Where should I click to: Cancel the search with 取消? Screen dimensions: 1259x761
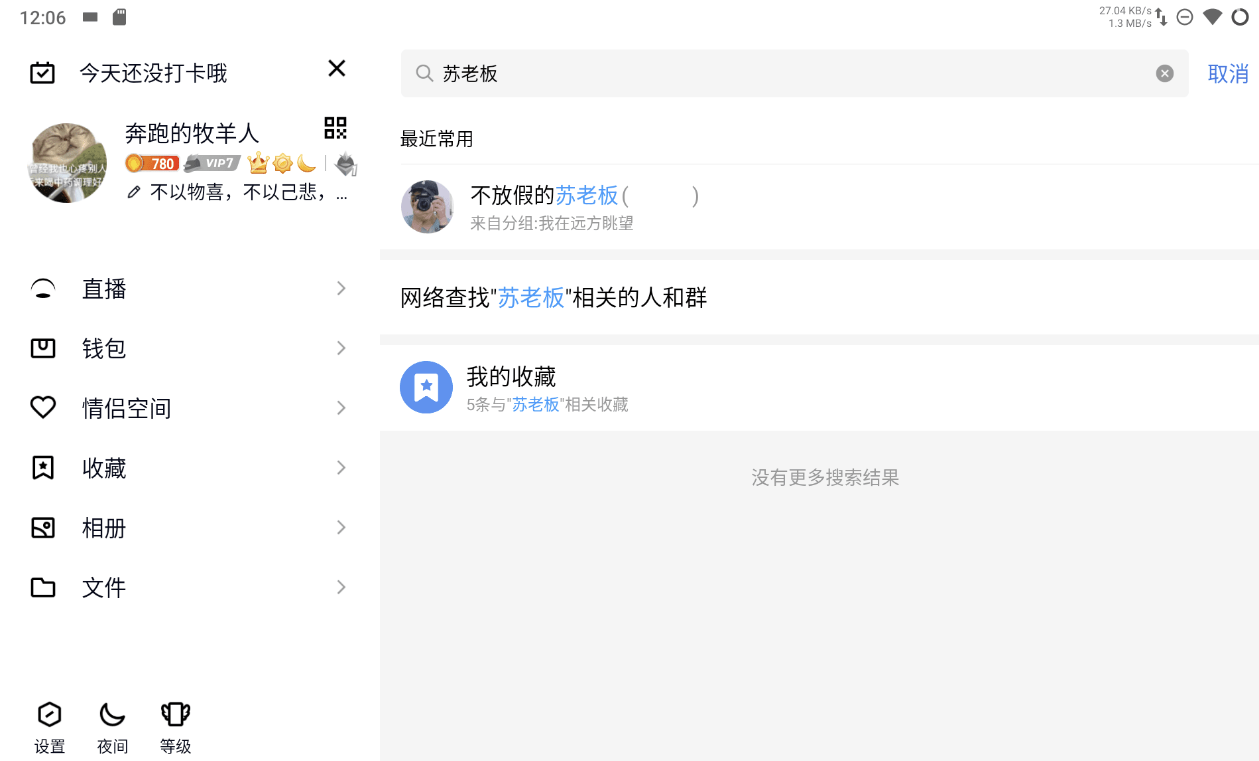[1227, 74]
